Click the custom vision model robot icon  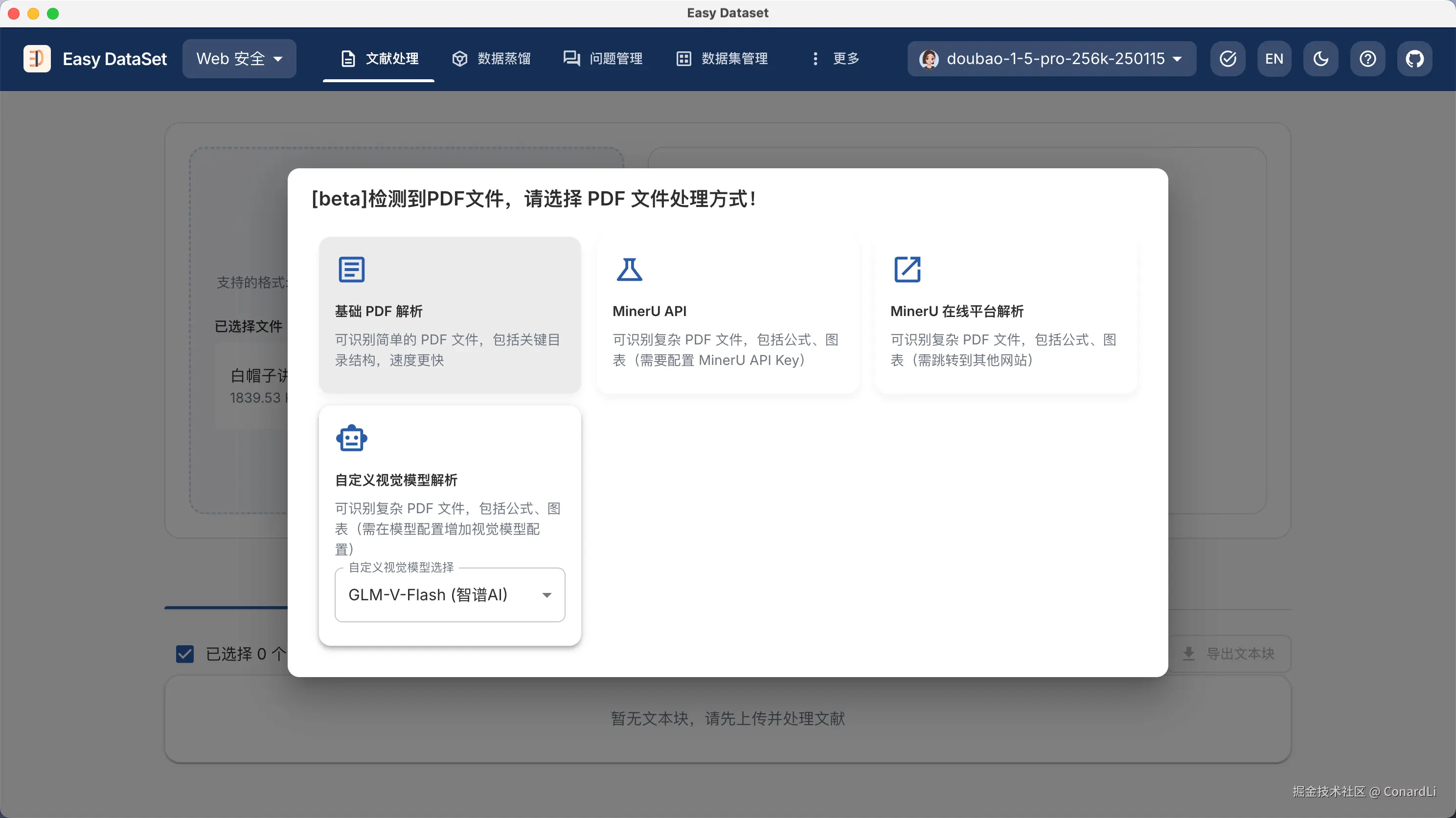(x=352, y=438)
